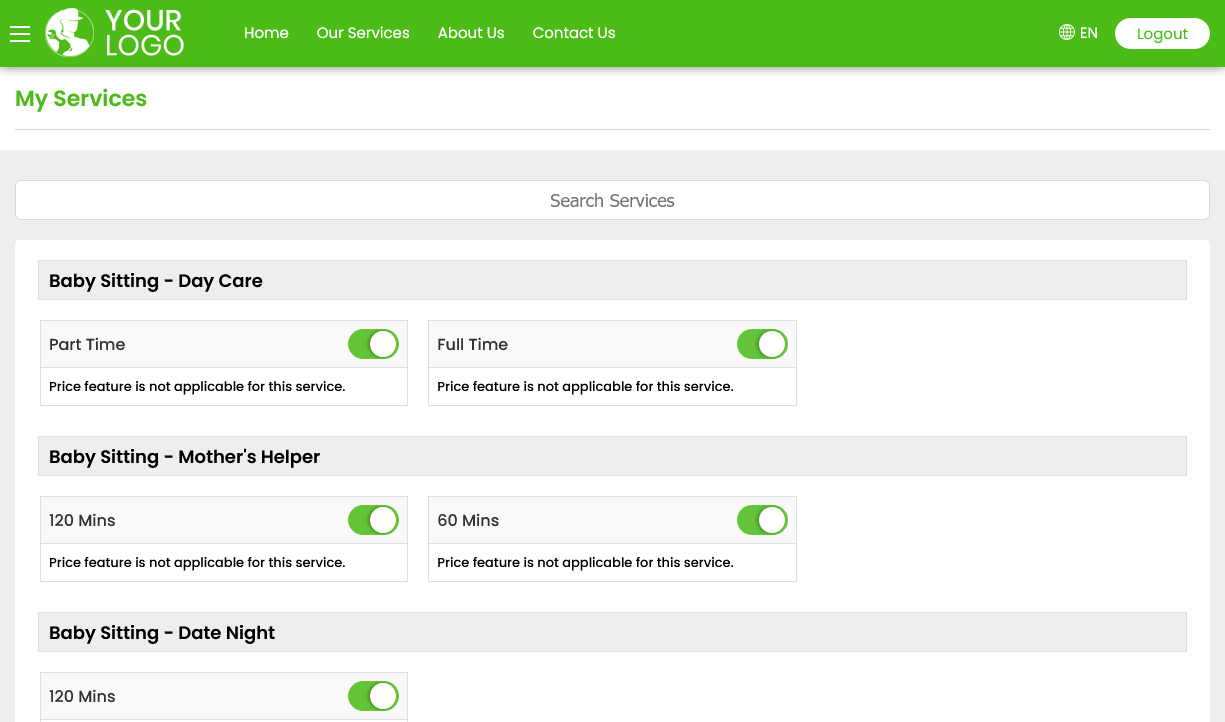Disable the 60 Mins Mother's Helper service
This screenshot has height=722, width=1225.
point(762,519)
